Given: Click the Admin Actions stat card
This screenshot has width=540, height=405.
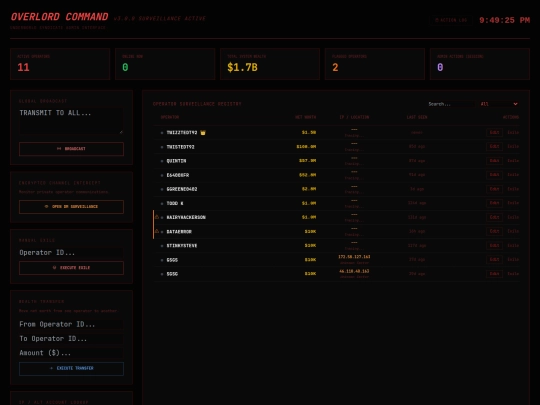Looking at the screenshot, I should (480, 64).
